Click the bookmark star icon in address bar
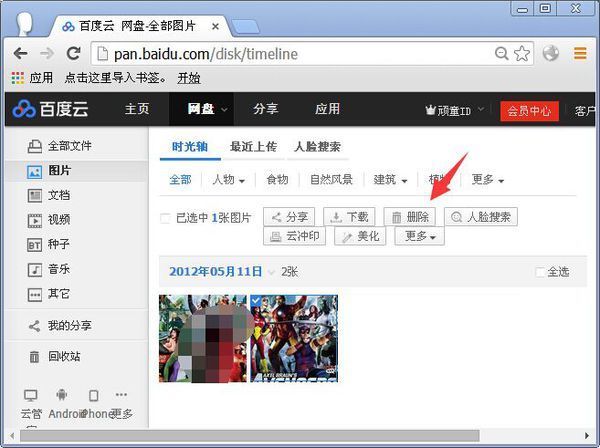This screenshot has height=448, width=600. (521, 54)
